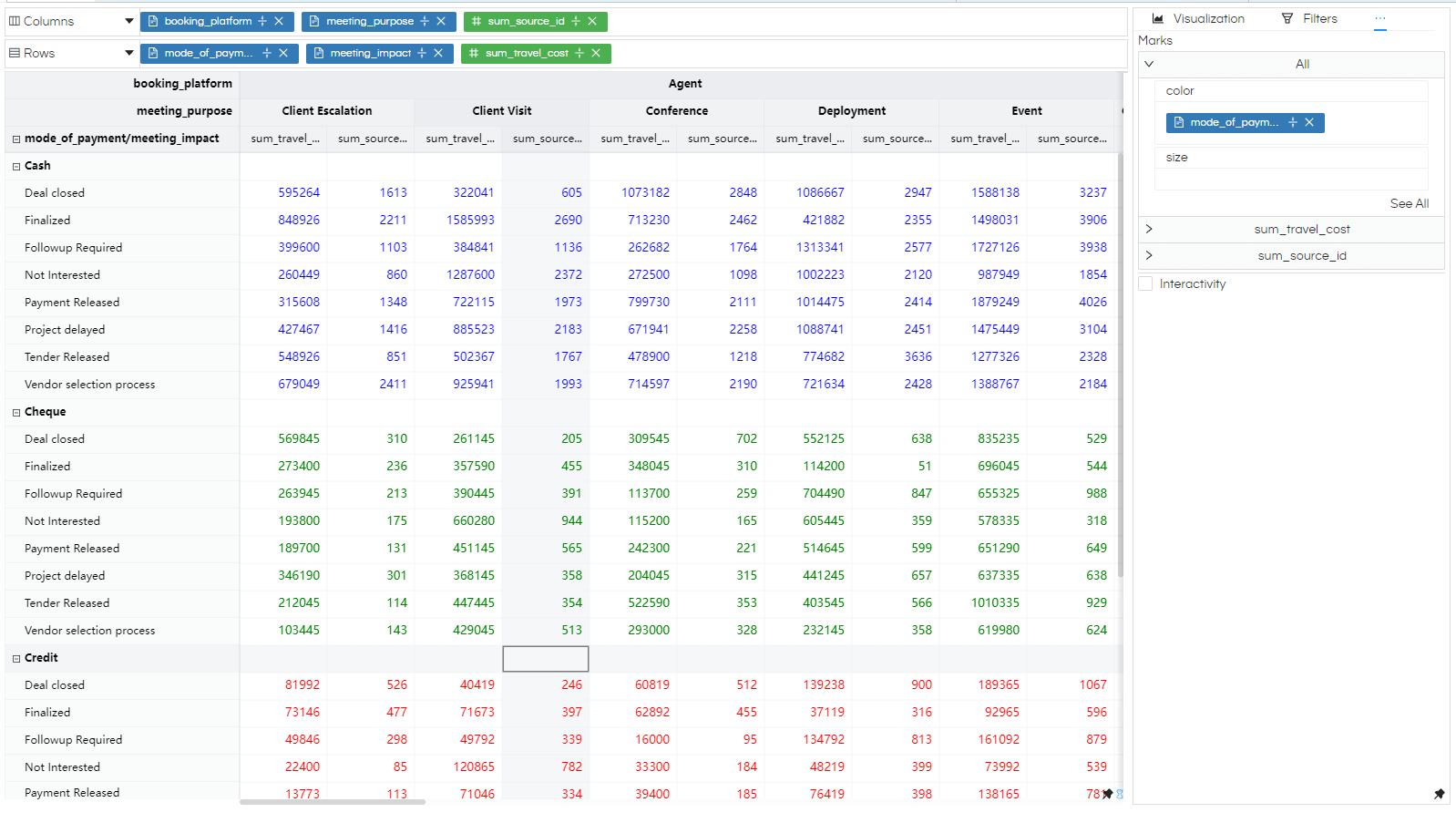Select Deployment Credit Followup Required value 134792
Screen dimensions: 1456x823
[824, 739]
